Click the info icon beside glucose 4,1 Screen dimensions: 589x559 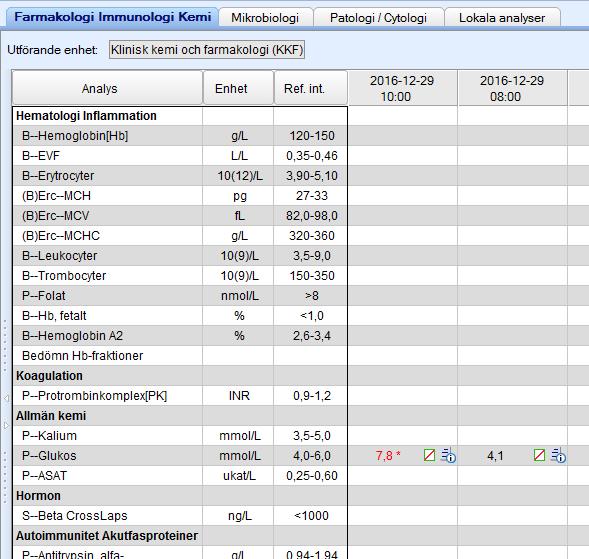(x=559, y=456)
